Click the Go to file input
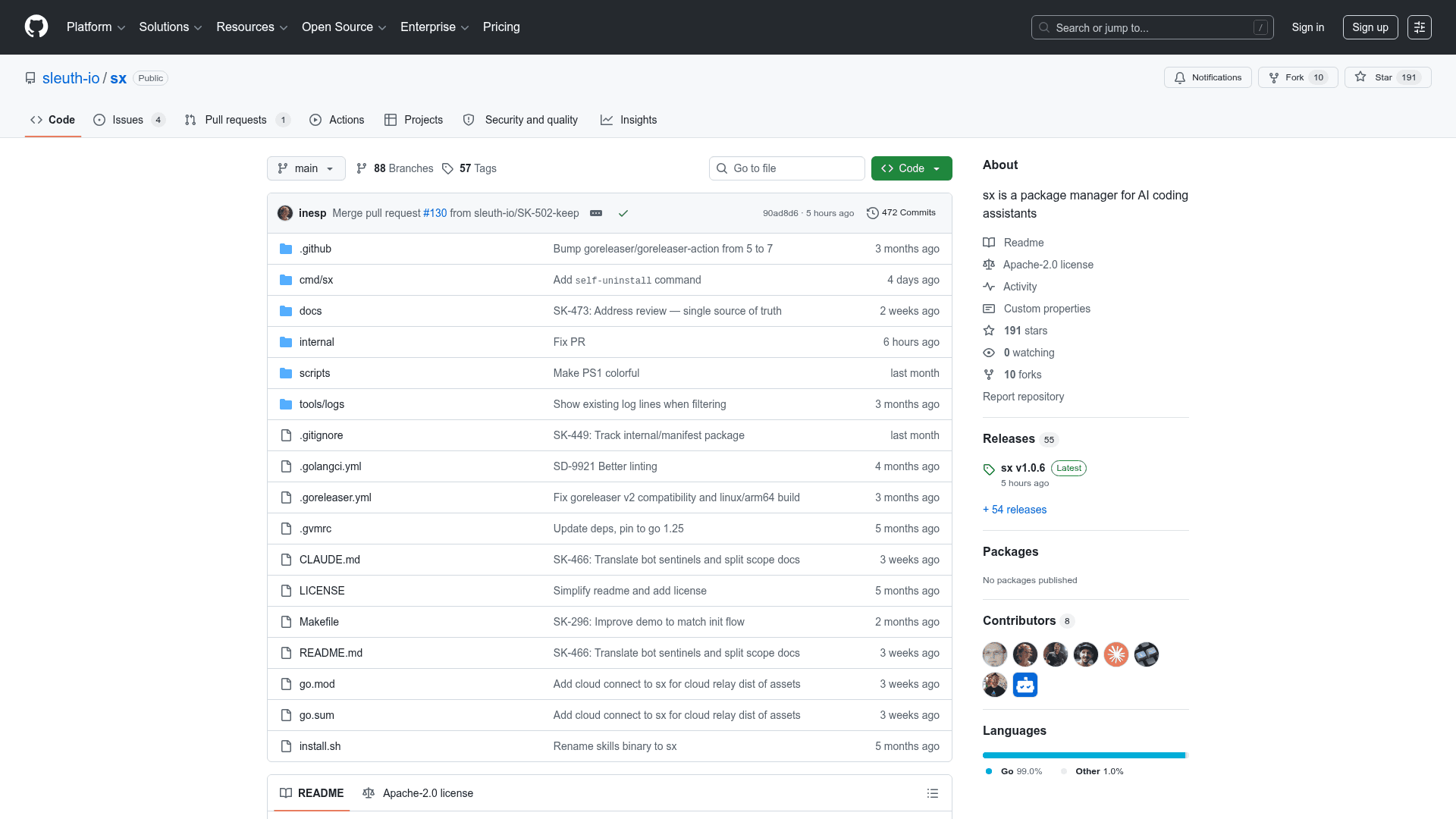The width and height of the screenshot is (1456, 819). [x=787, y=168]
